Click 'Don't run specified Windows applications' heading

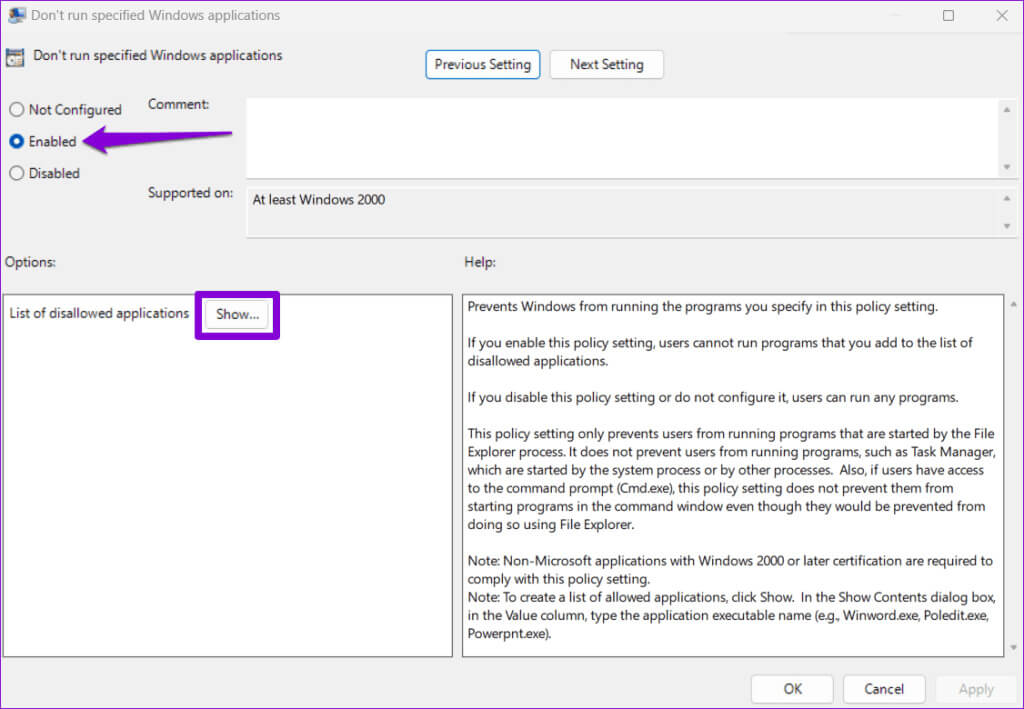pos(157,55)
